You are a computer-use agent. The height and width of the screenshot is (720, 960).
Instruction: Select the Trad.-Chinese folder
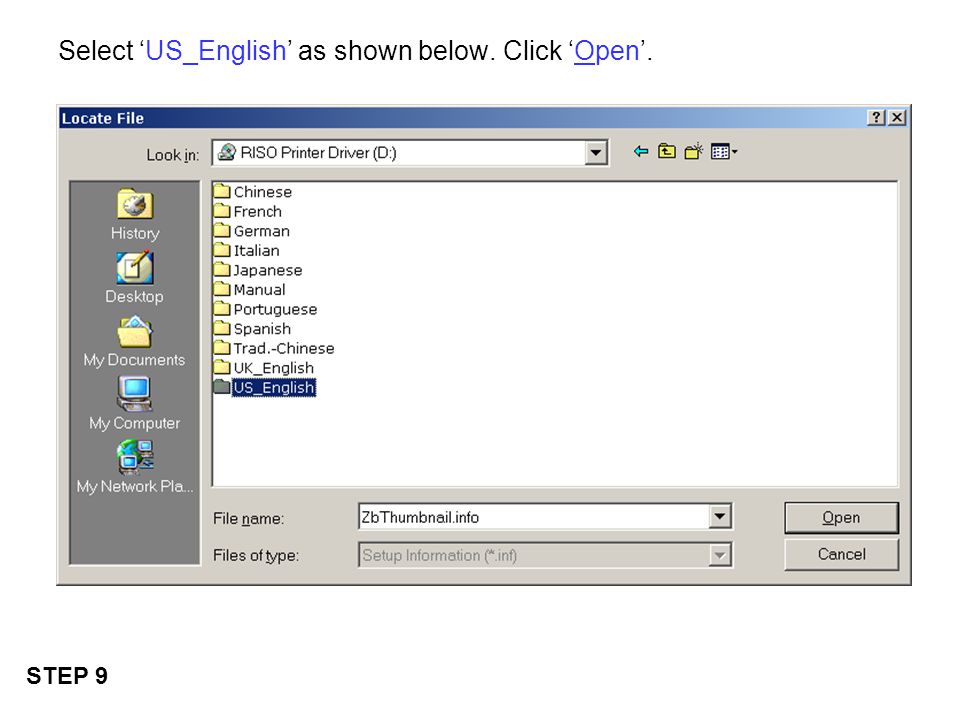(x=274, y=348)
